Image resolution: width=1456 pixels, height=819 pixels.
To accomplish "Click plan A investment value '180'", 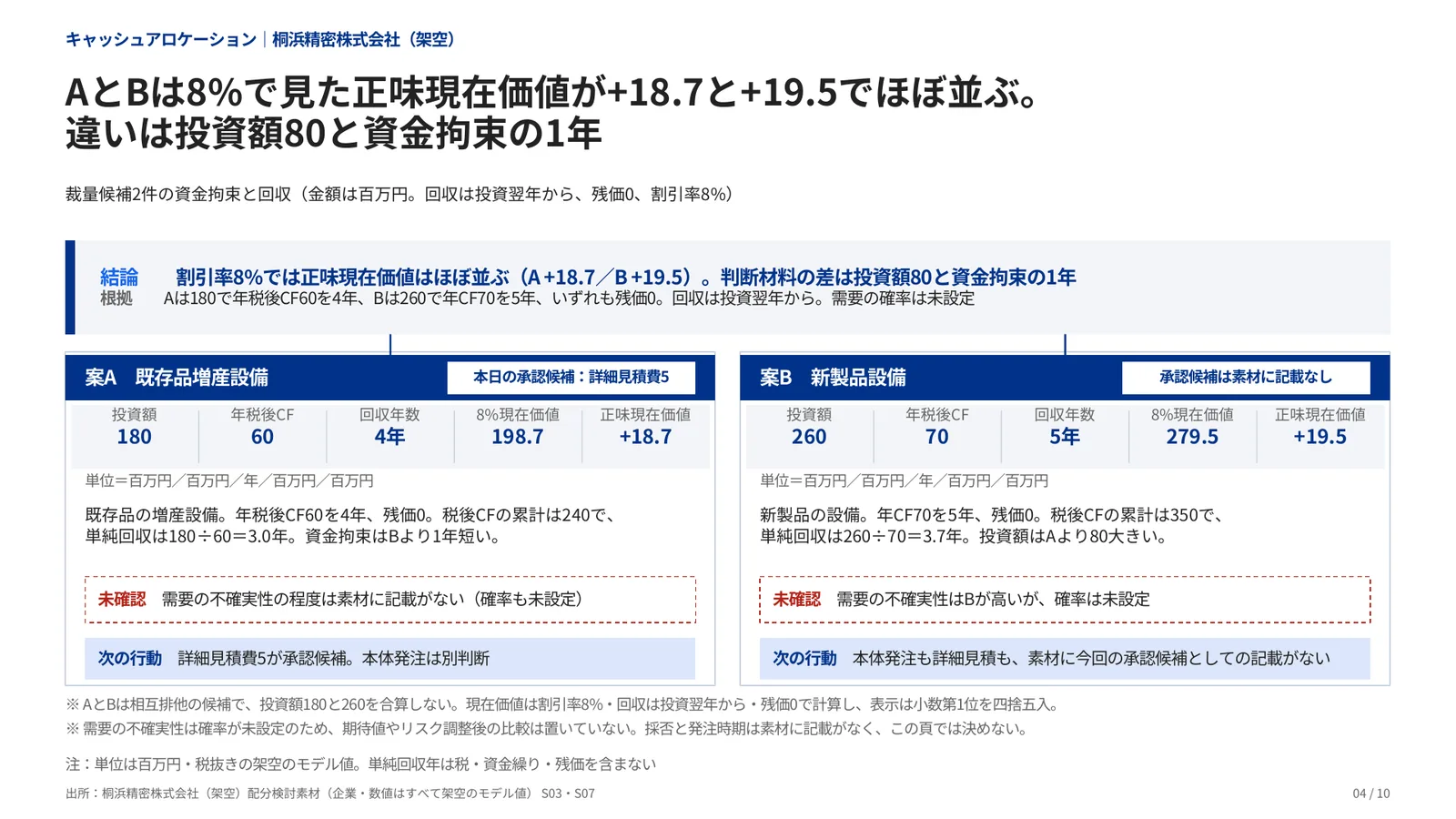I will point(135,437).
